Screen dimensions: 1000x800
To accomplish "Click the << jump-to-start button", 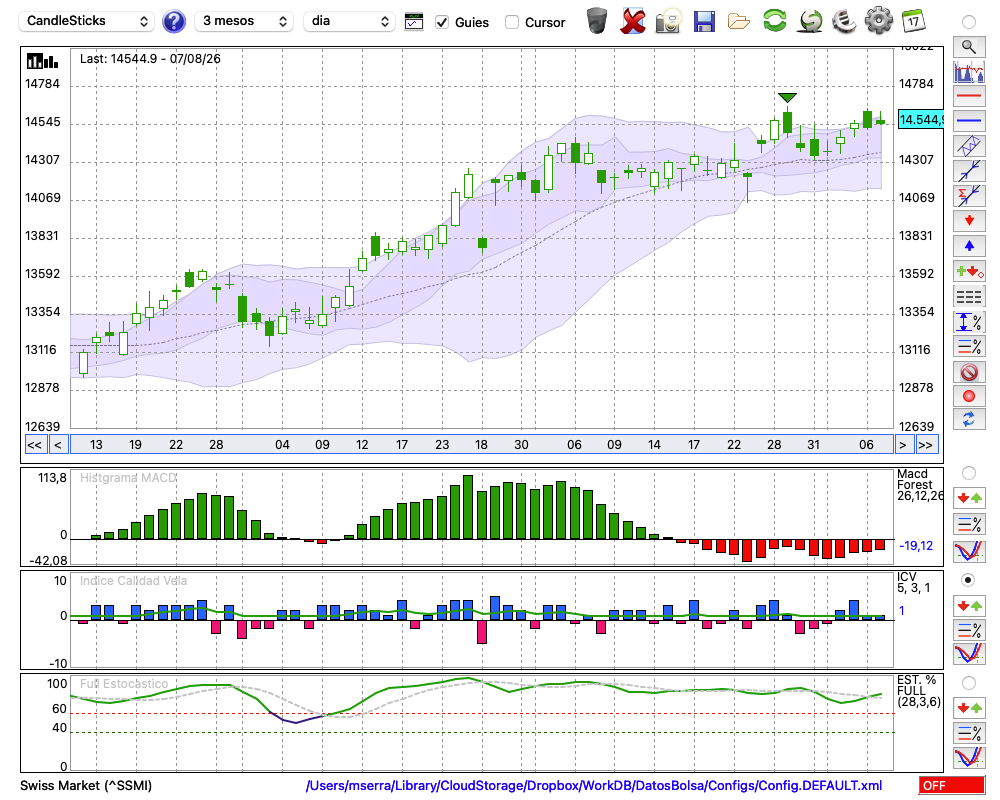I will point(35,445).
